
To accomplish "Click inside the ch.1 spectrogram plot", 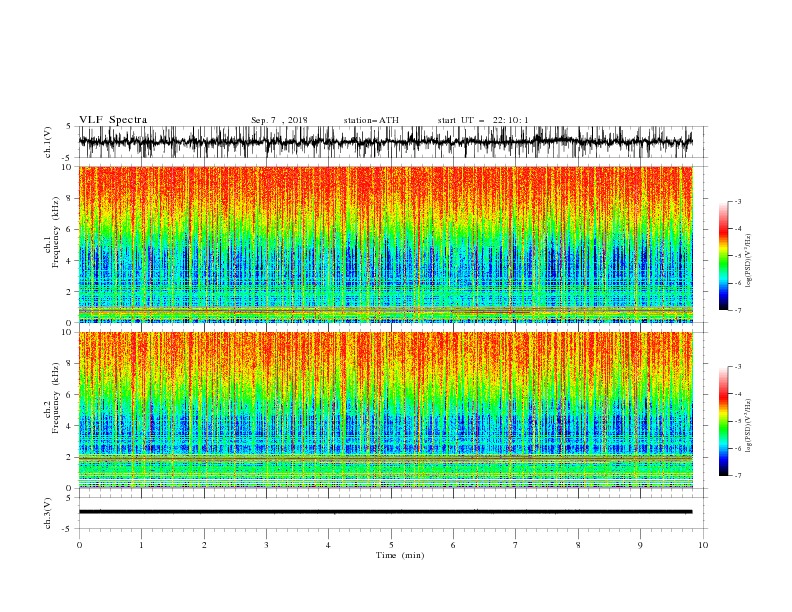I will coord(386,244).
